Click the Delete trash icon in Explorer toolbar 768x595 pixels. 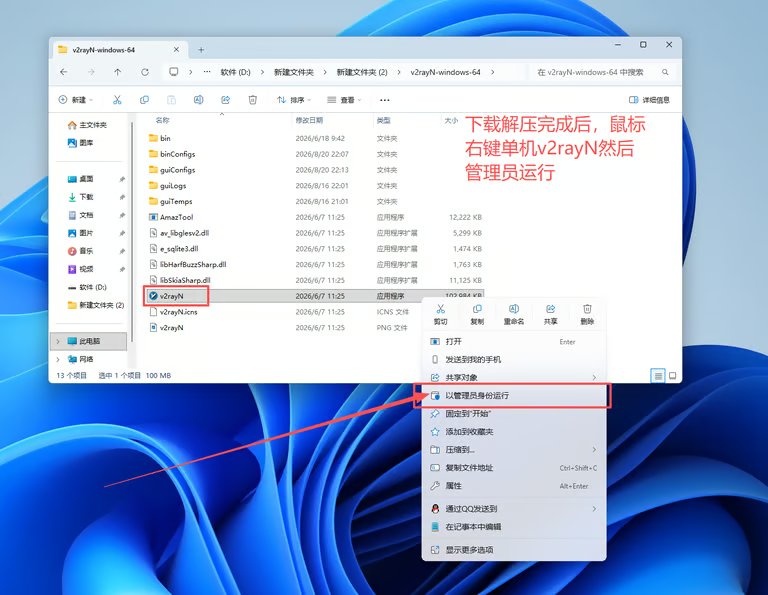252,100
